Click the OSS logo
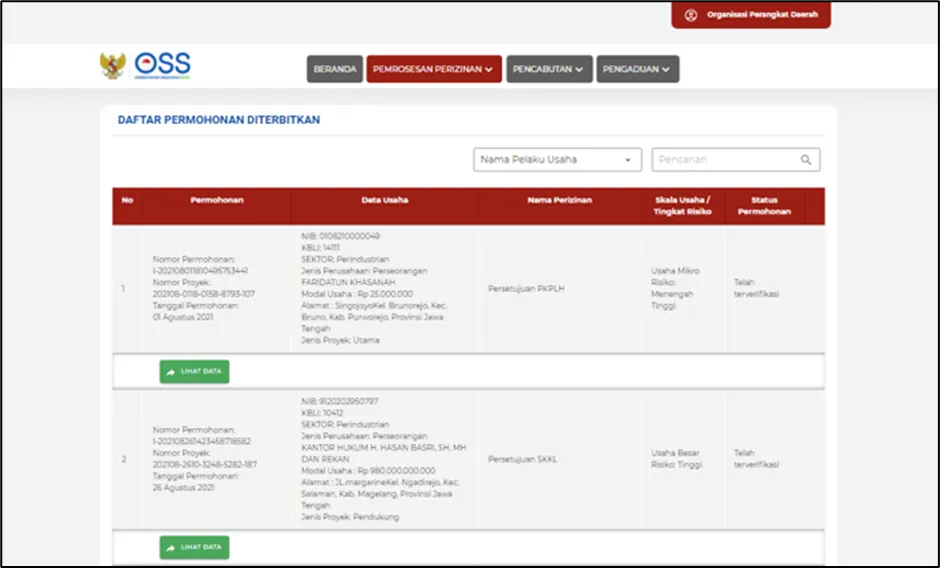The height and width of the screenshot is (568, 940). click(x=162, y=66)
